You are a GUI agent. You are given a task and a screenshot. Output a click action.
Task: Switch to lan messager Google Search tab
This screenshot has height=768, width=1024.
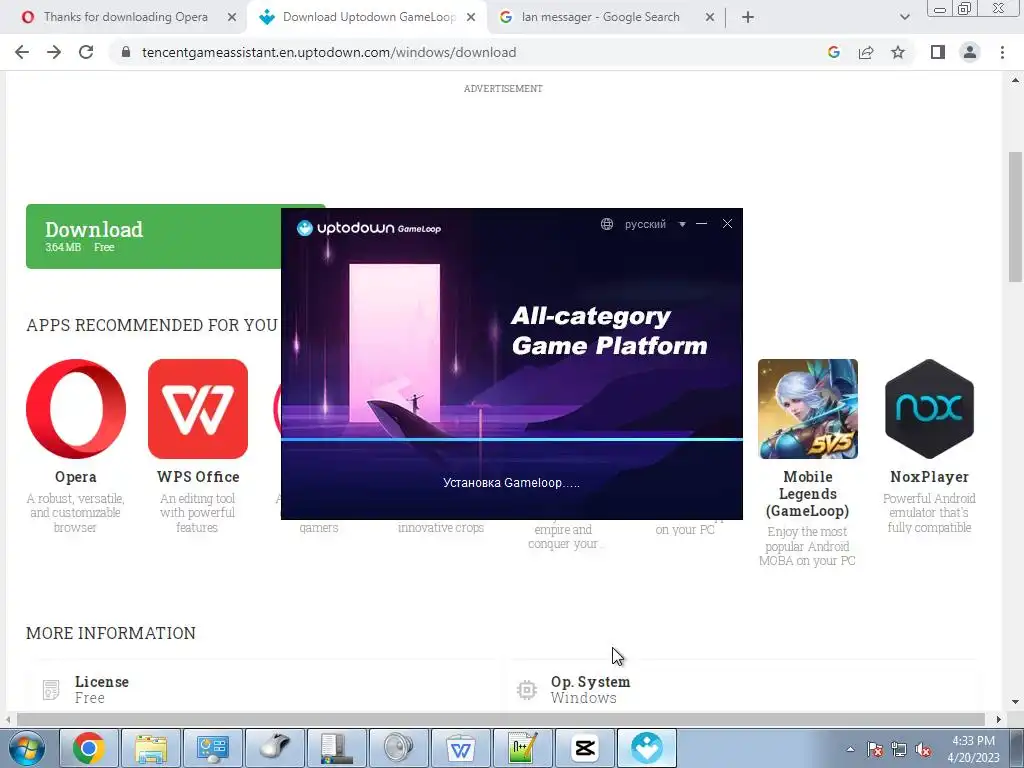pos(600,17)
